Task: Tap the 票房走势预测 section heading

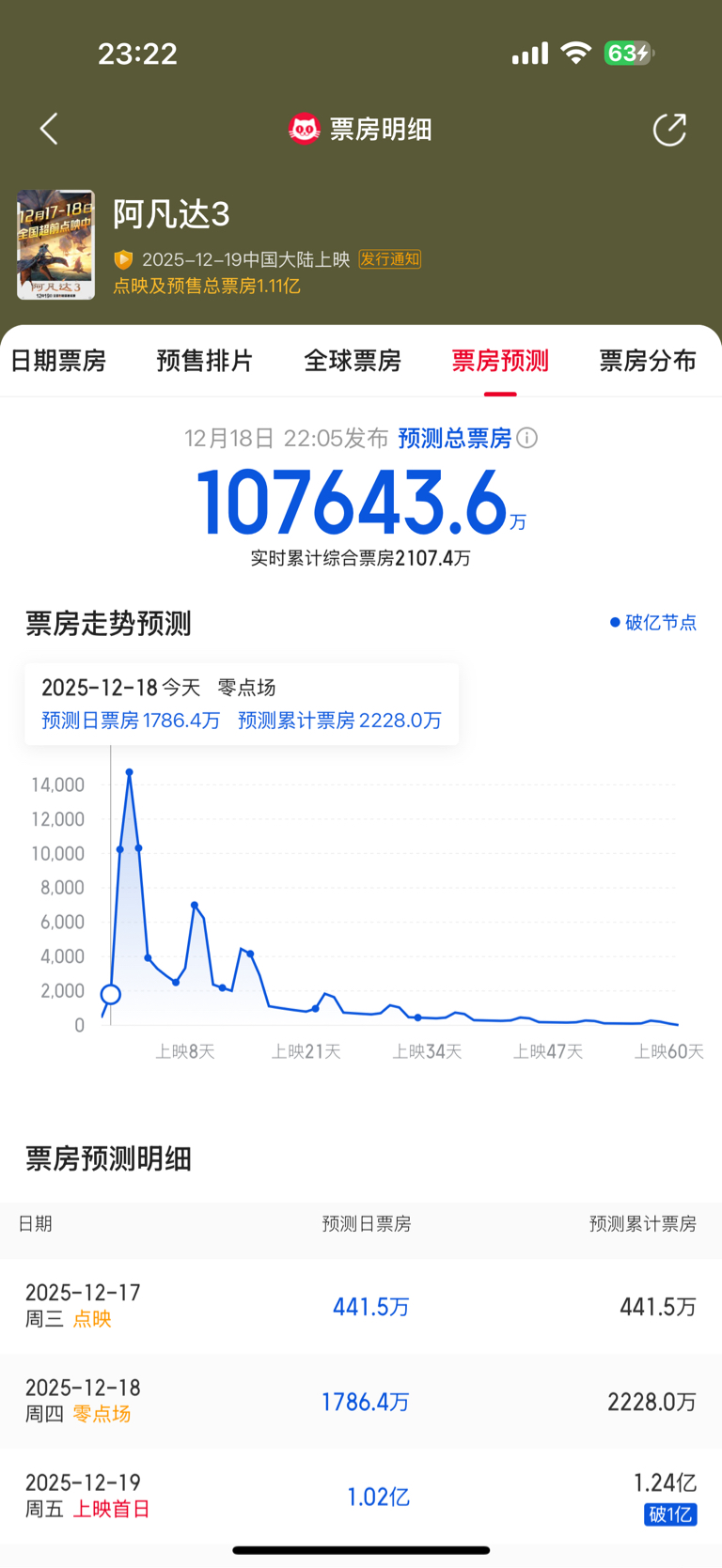Action: [x=108, y=624]
